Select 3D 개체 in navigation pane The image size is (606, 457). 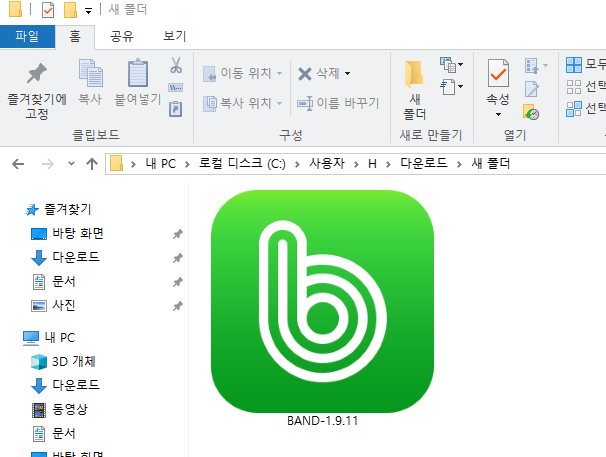pyautogui.click(x=73, y=362)
